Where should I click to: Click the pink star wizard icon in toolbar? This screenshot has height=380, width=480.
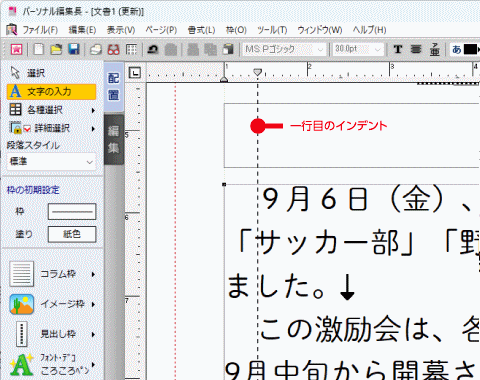[x=16, y=49]
